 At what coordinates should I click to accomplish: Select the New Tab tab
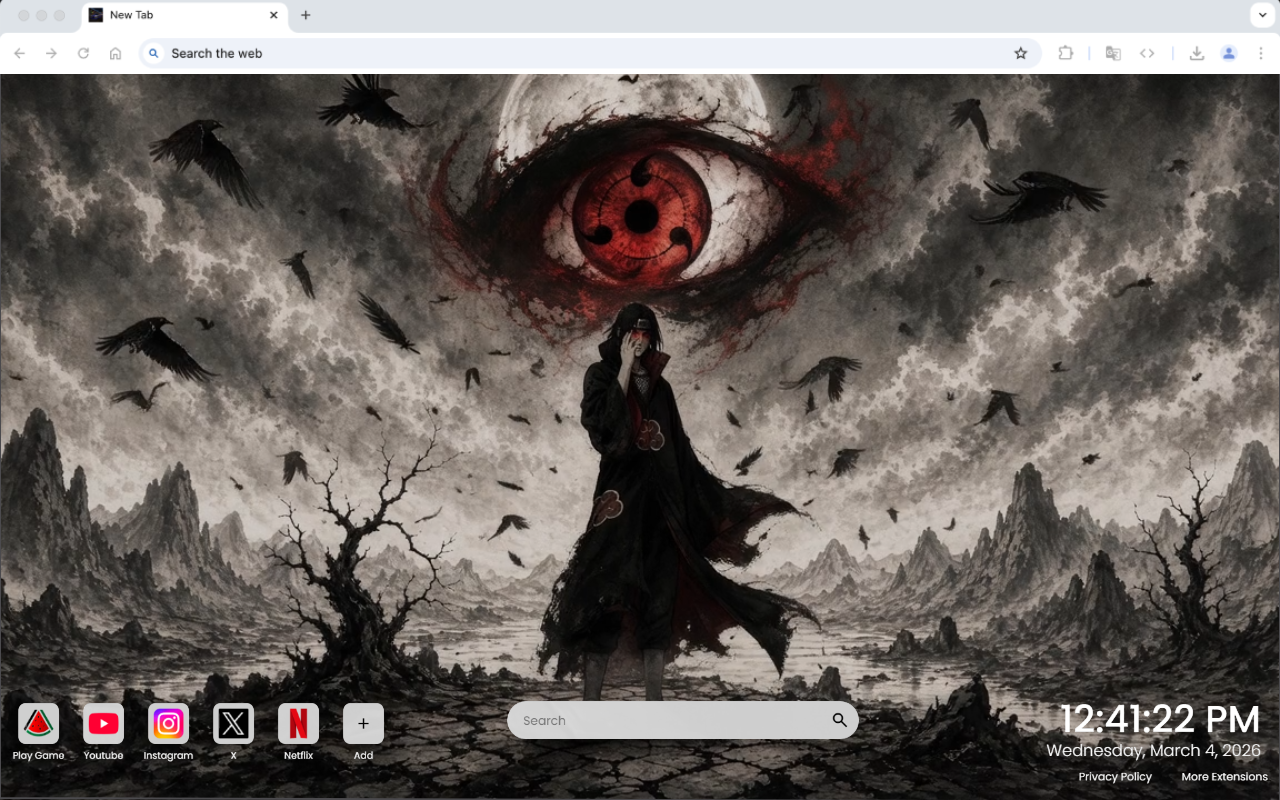[184, 15]
